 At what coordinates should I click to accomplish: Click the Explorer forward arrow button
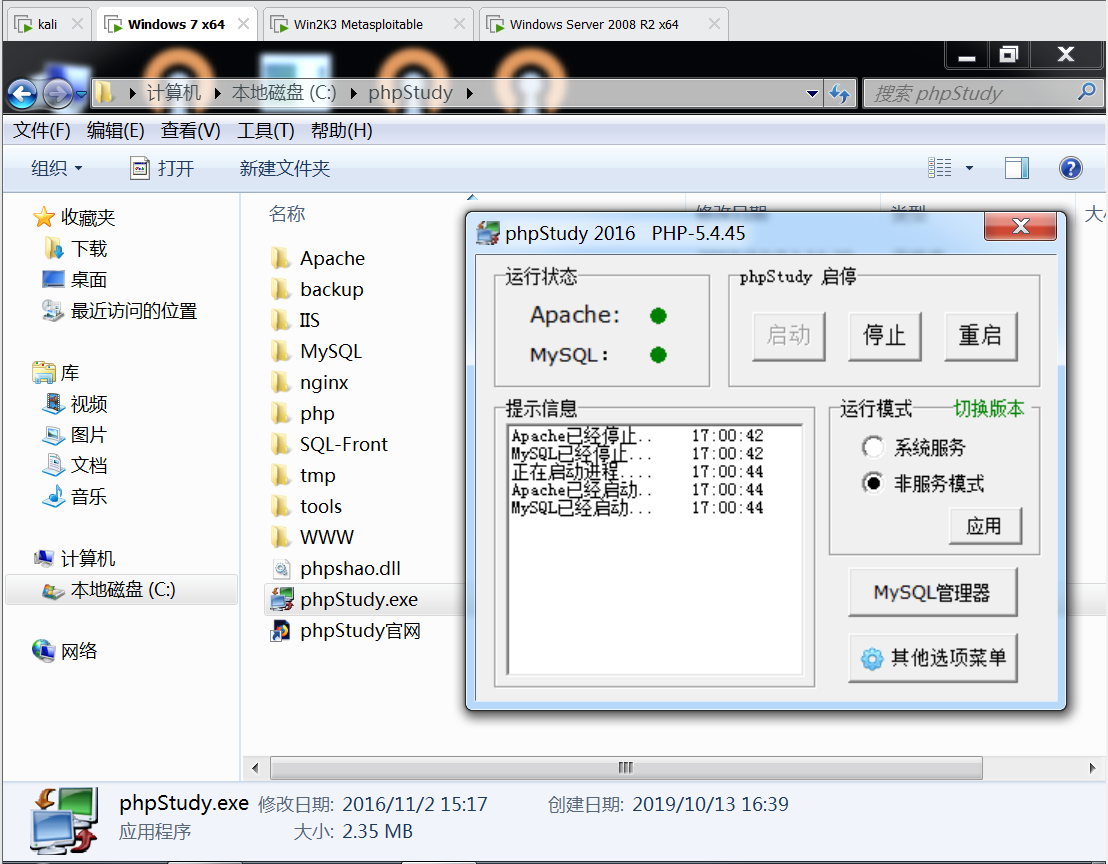point(57,94)
